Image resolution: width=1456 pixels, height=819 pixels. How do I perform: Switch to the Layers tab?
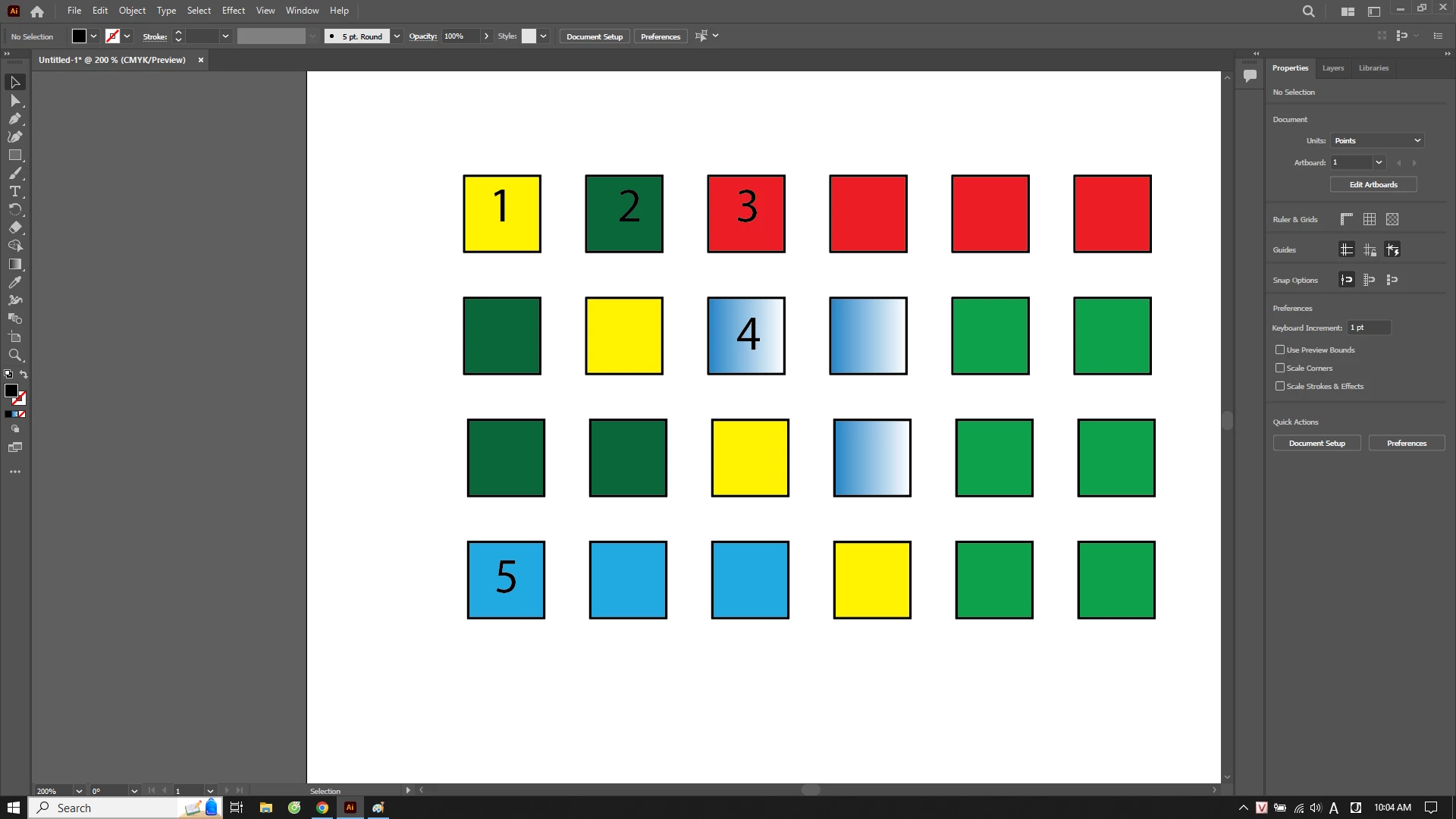1332,68
